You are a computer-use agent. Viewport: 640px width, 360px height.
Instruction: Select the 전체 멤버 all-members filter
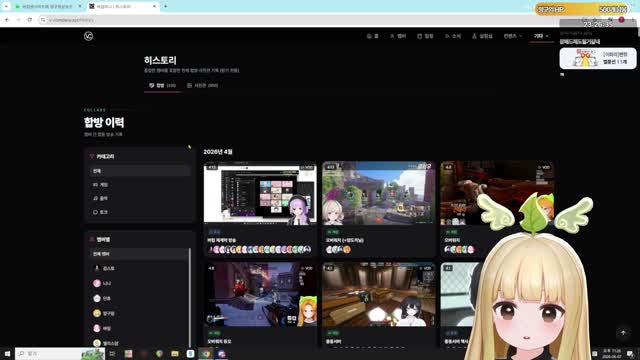138,253
